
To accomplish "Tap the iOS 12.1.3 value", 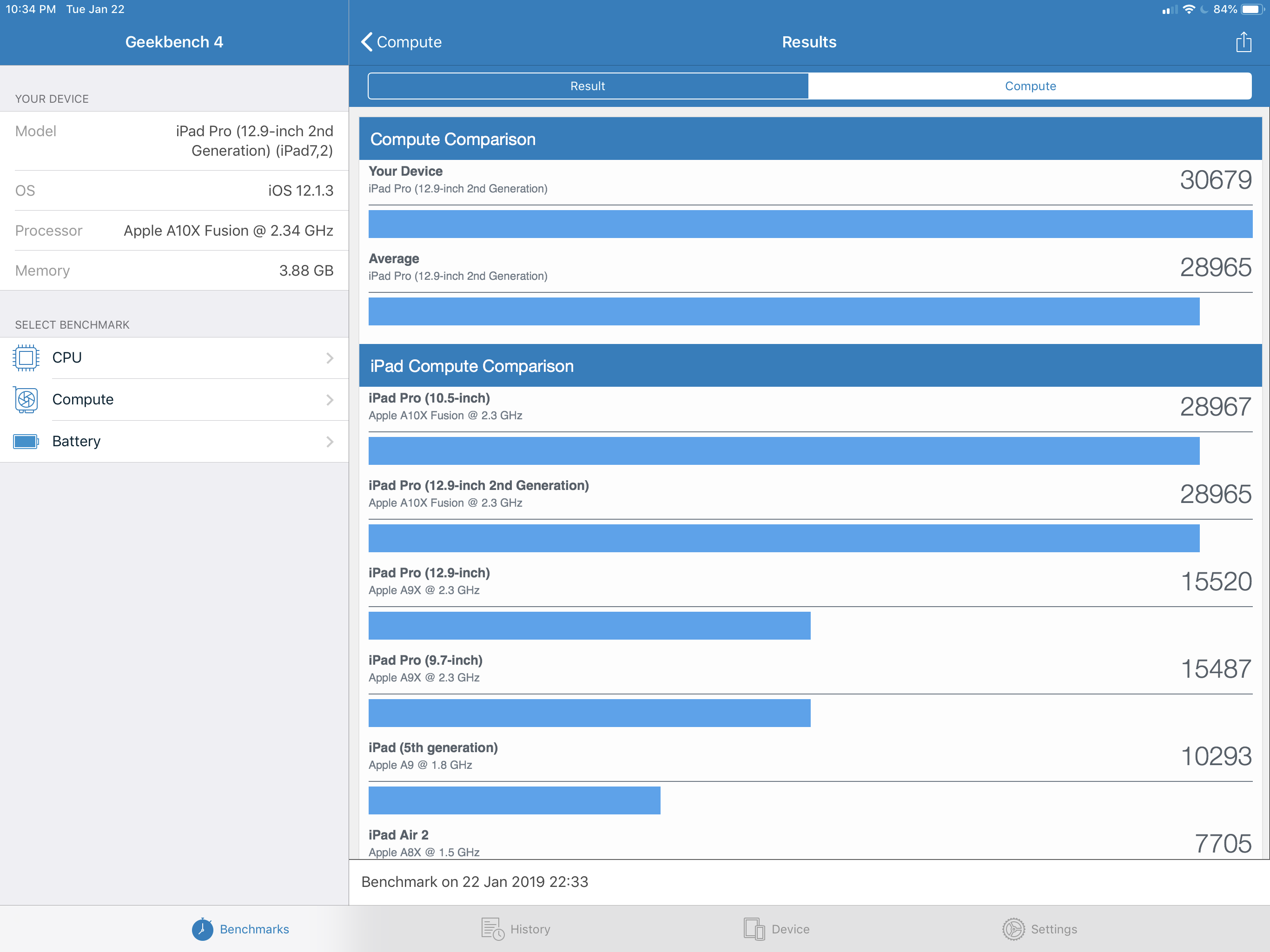I will pyautogui.click(x=301, y=191).
